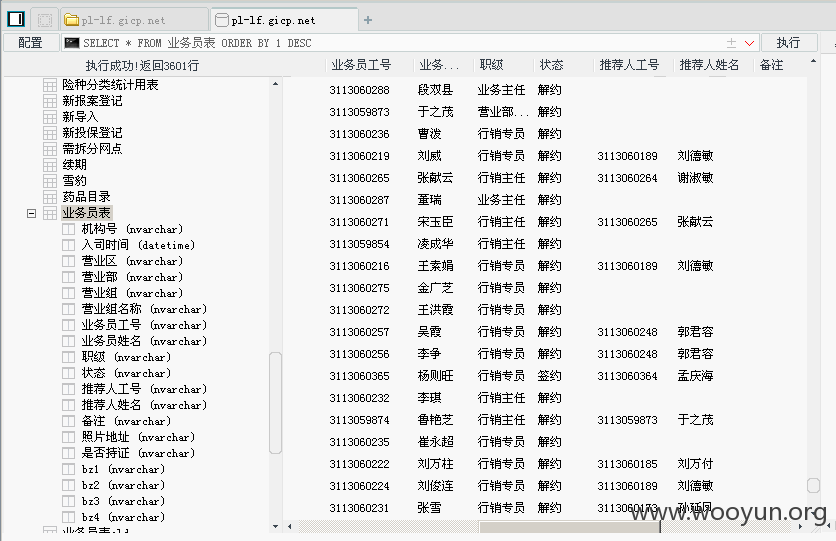Click the column icon beside 业务员姓名
This screenshot has width=836, height=541.
[x=68, y=341]
